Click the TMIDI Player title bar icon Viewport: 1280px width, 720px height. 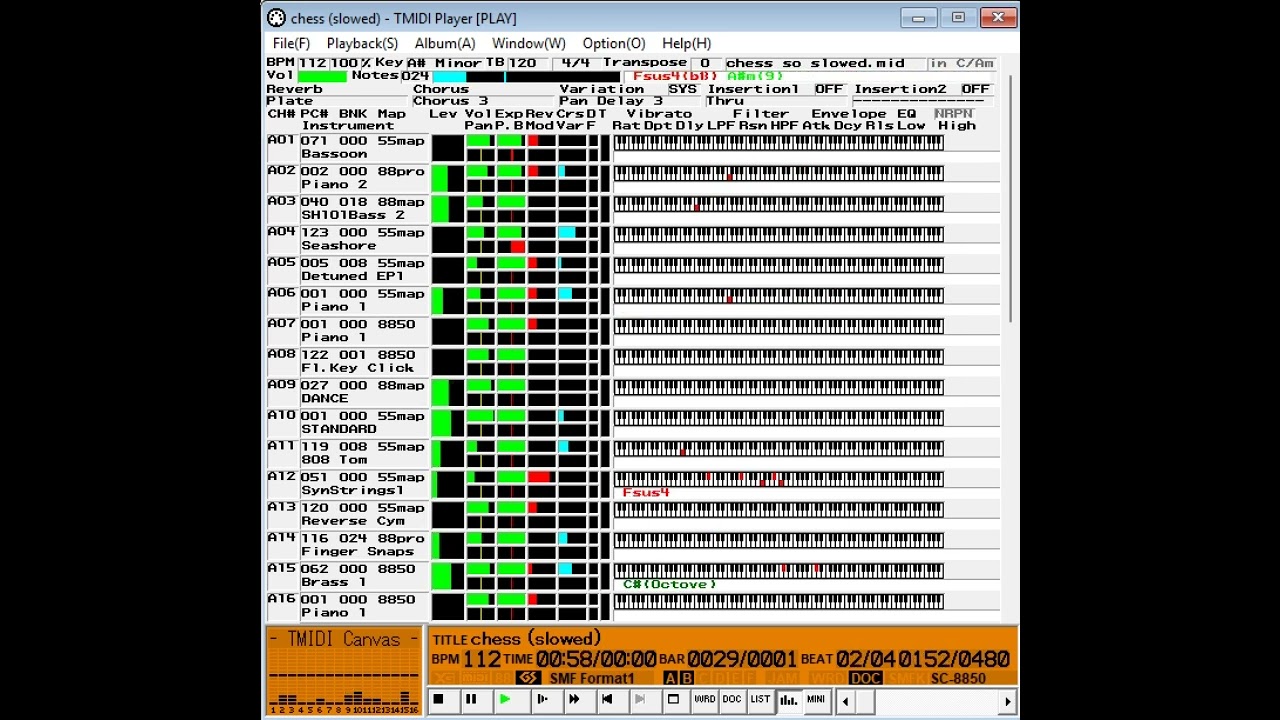[276, 18]
